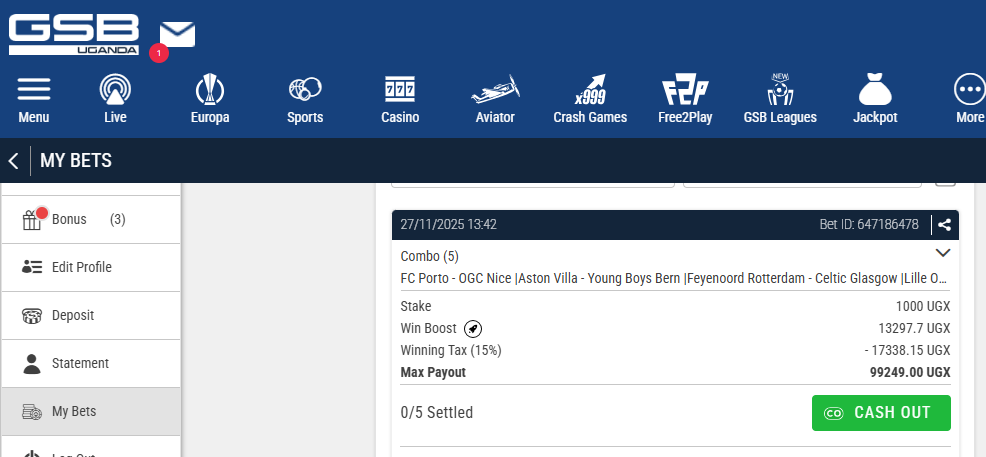This screenshot has width=986, height=457.
Task: Open Statement in the sidebar
Action: click(80, 363)
